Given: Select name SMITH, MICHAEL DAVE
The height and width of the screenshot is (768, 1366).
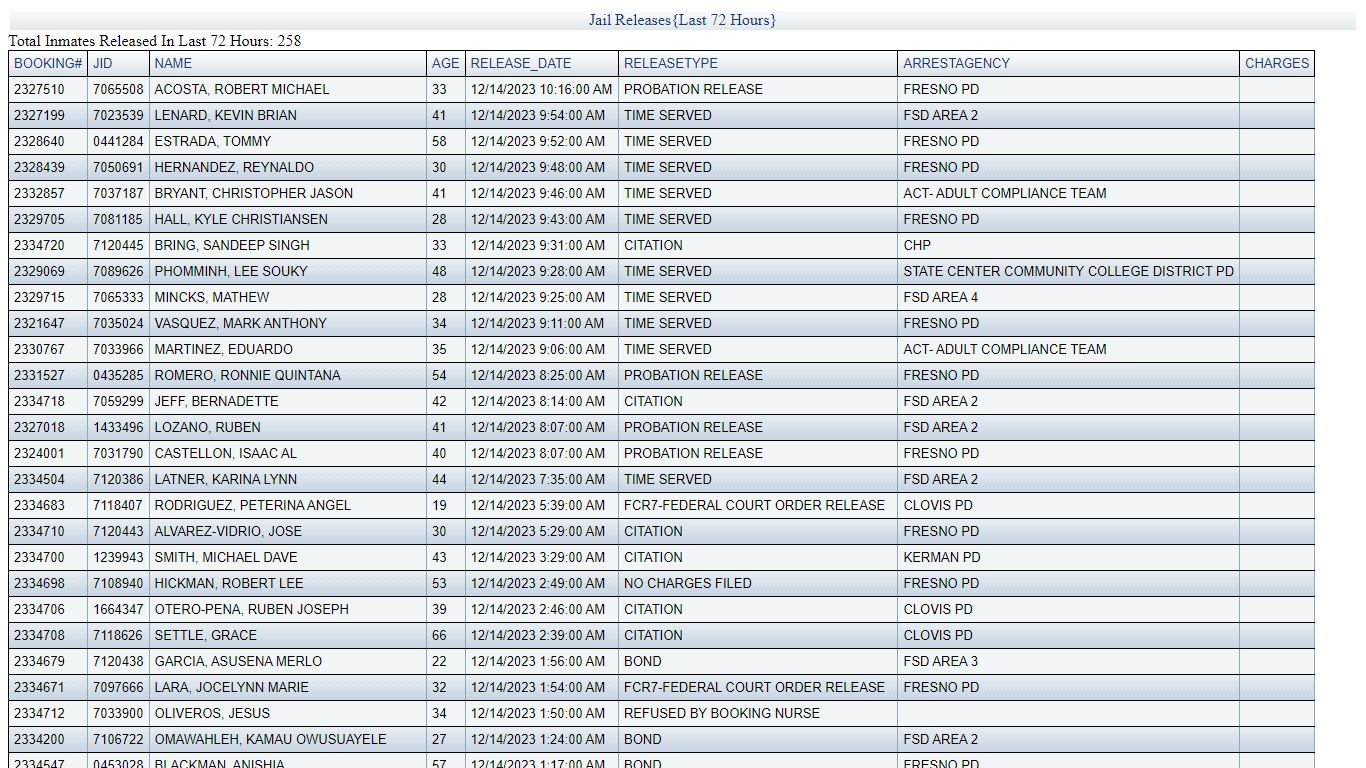Looking at the screenshot, I should click(226, 557).
